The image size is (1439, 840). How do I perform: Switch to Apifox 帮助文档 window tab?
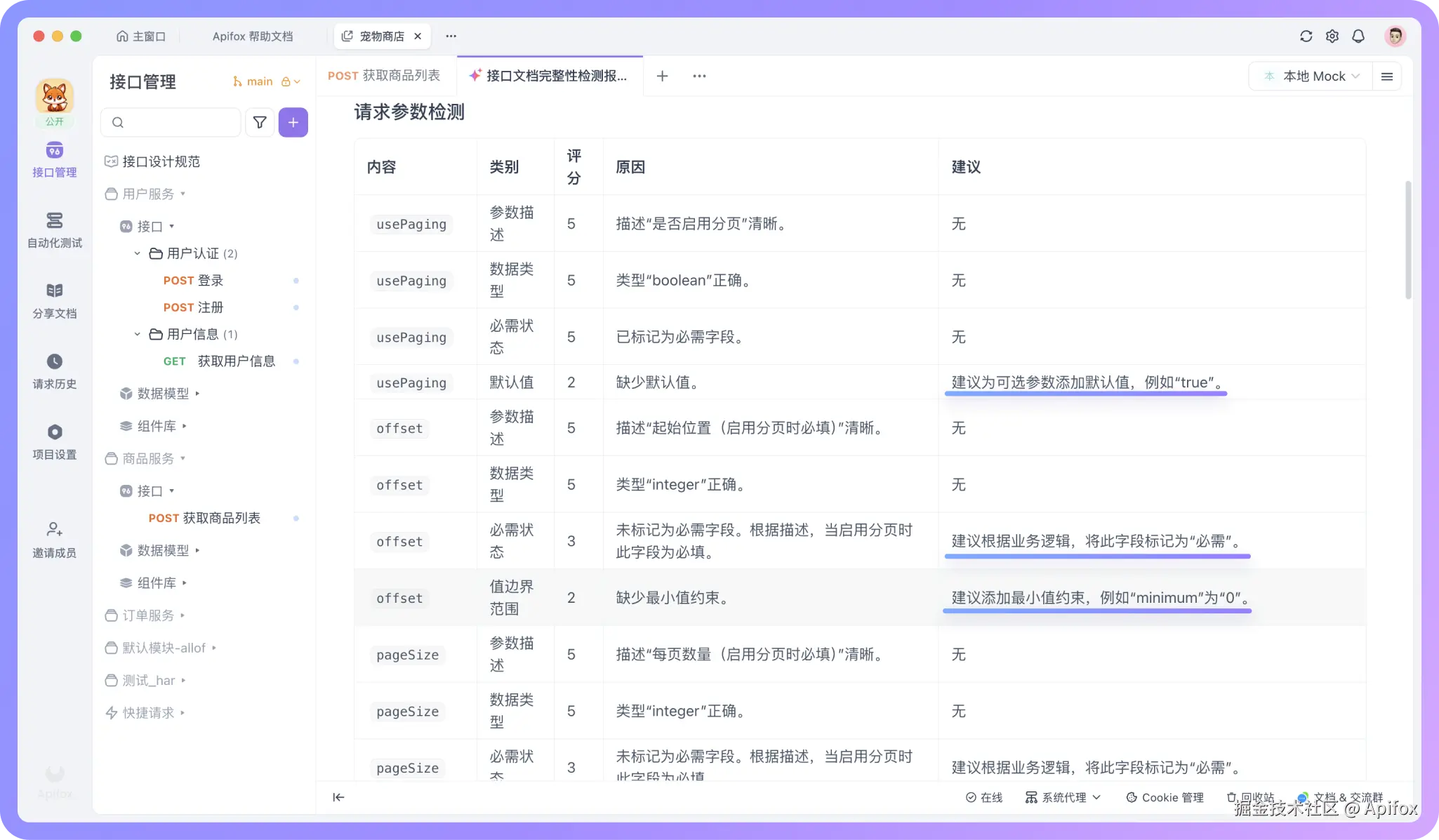tap(252, 36)
